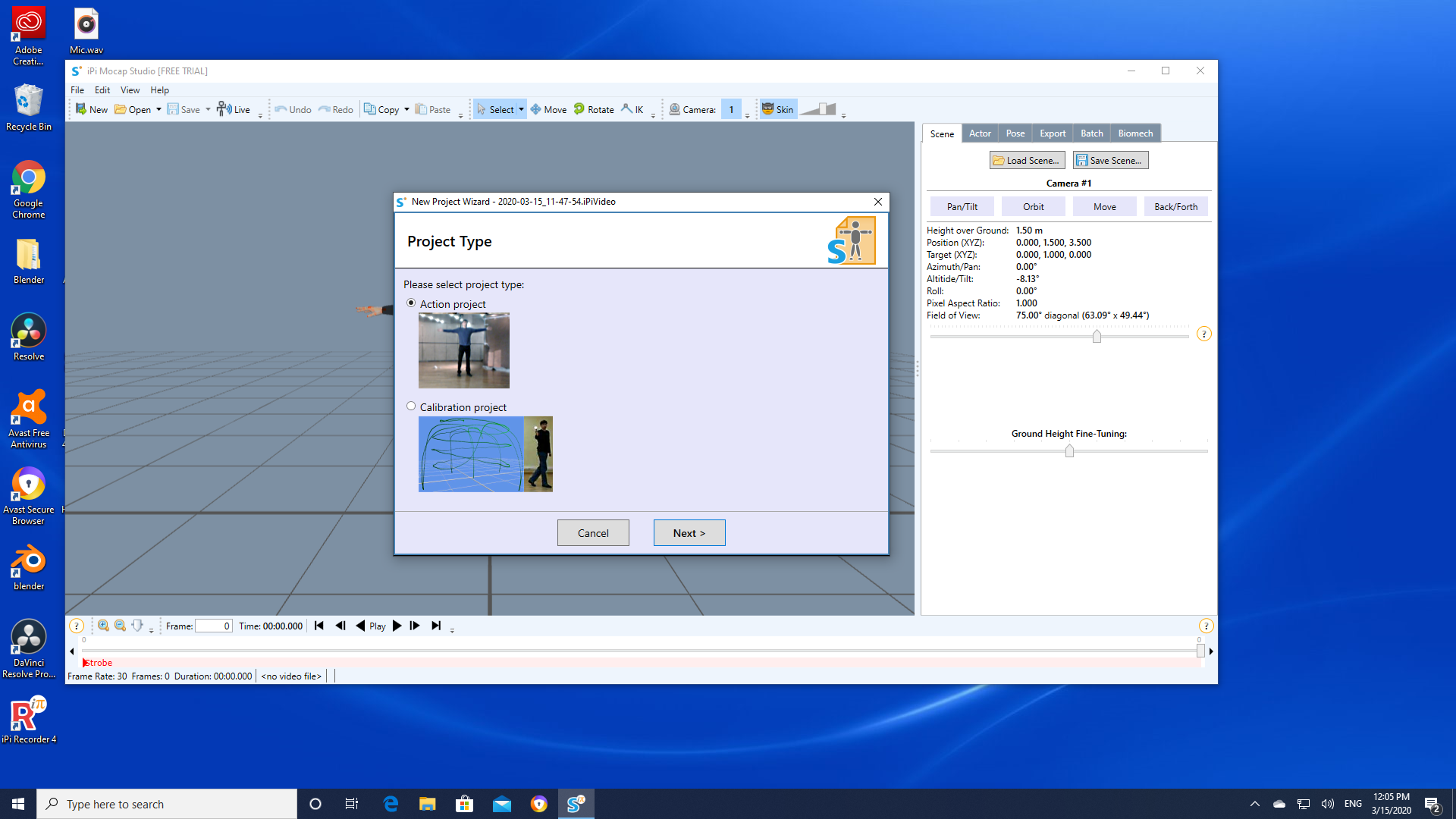Activate the Move tool icon

click(535, 109)
